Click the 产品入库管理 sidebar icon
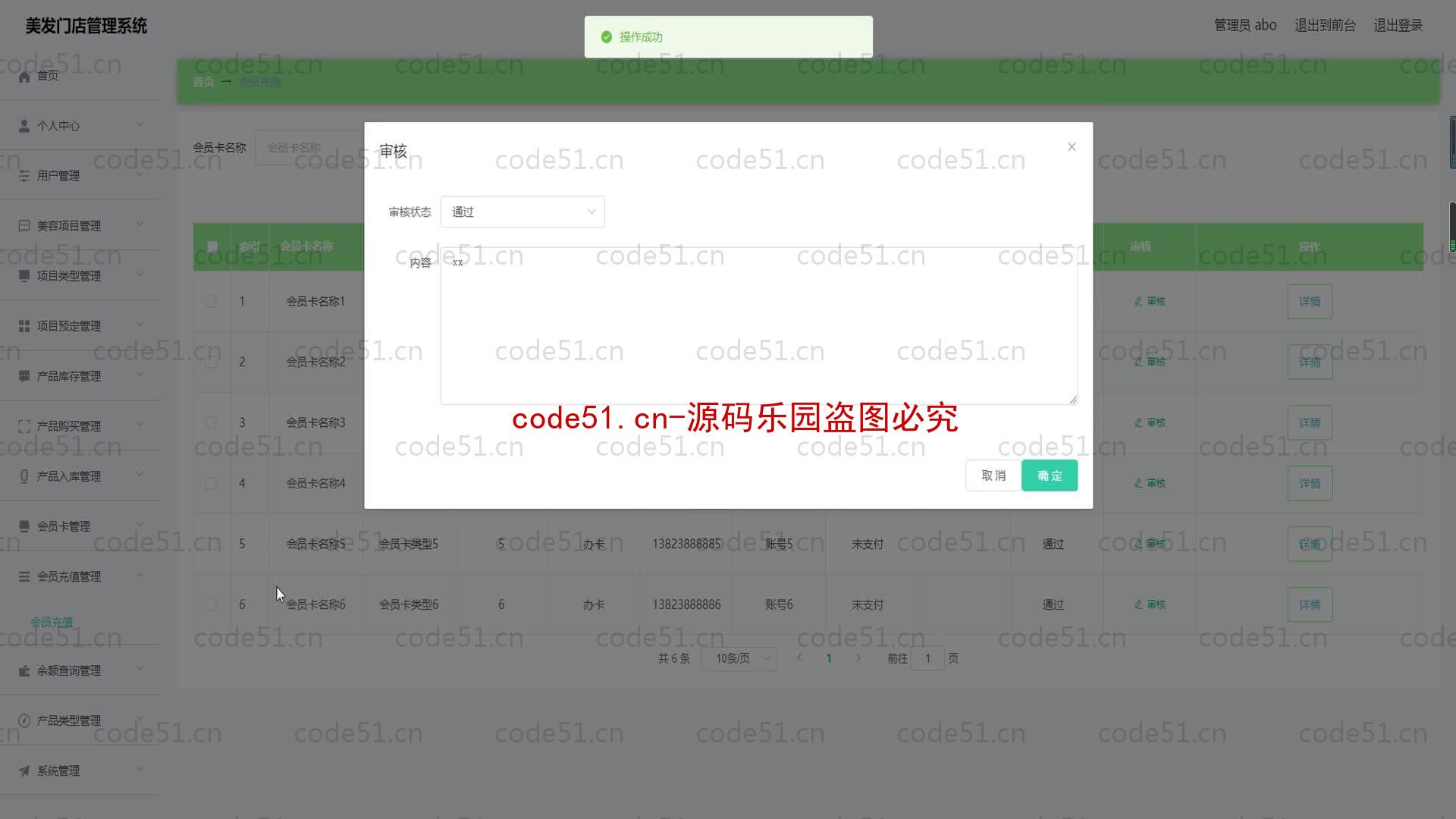Image resolution: width=1456 pixels, height=819 pixels. (24, 476)
